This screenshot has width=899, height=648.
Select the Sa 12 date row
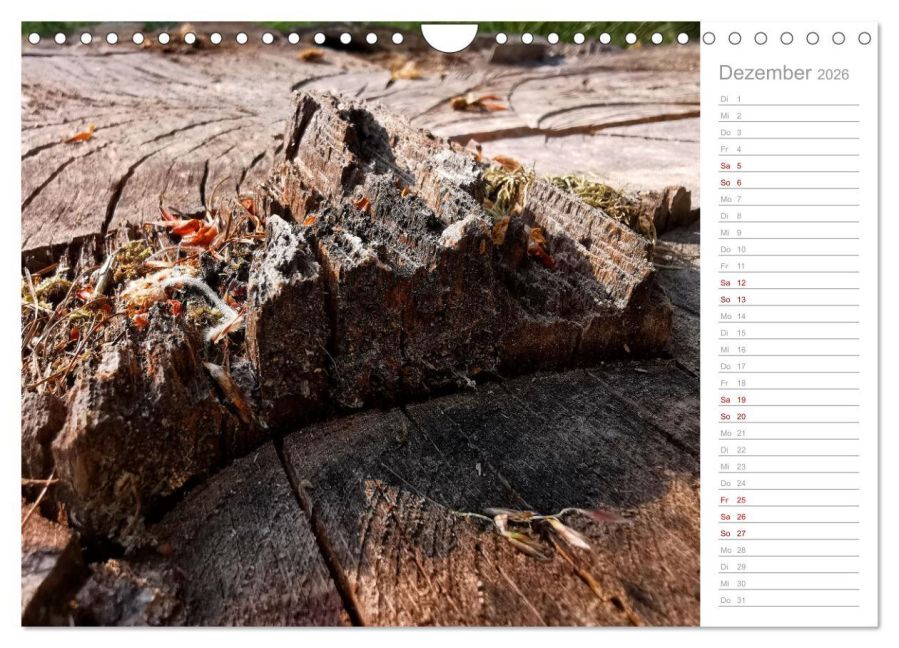789,282
